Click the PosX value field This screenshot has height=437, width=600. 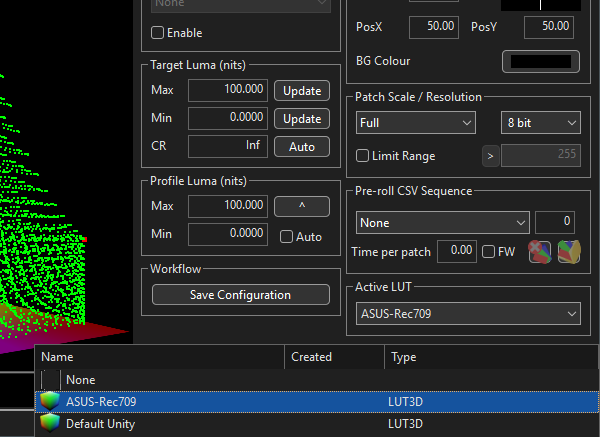coord(434,27)
